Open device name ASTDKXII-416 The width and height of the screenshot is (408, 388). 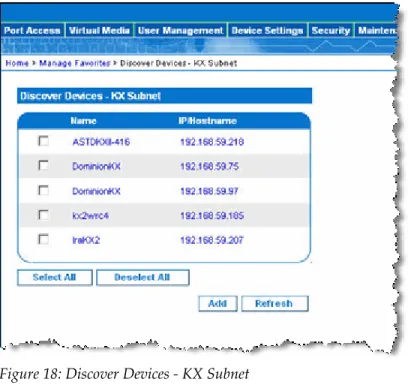(x=101, y=142)
